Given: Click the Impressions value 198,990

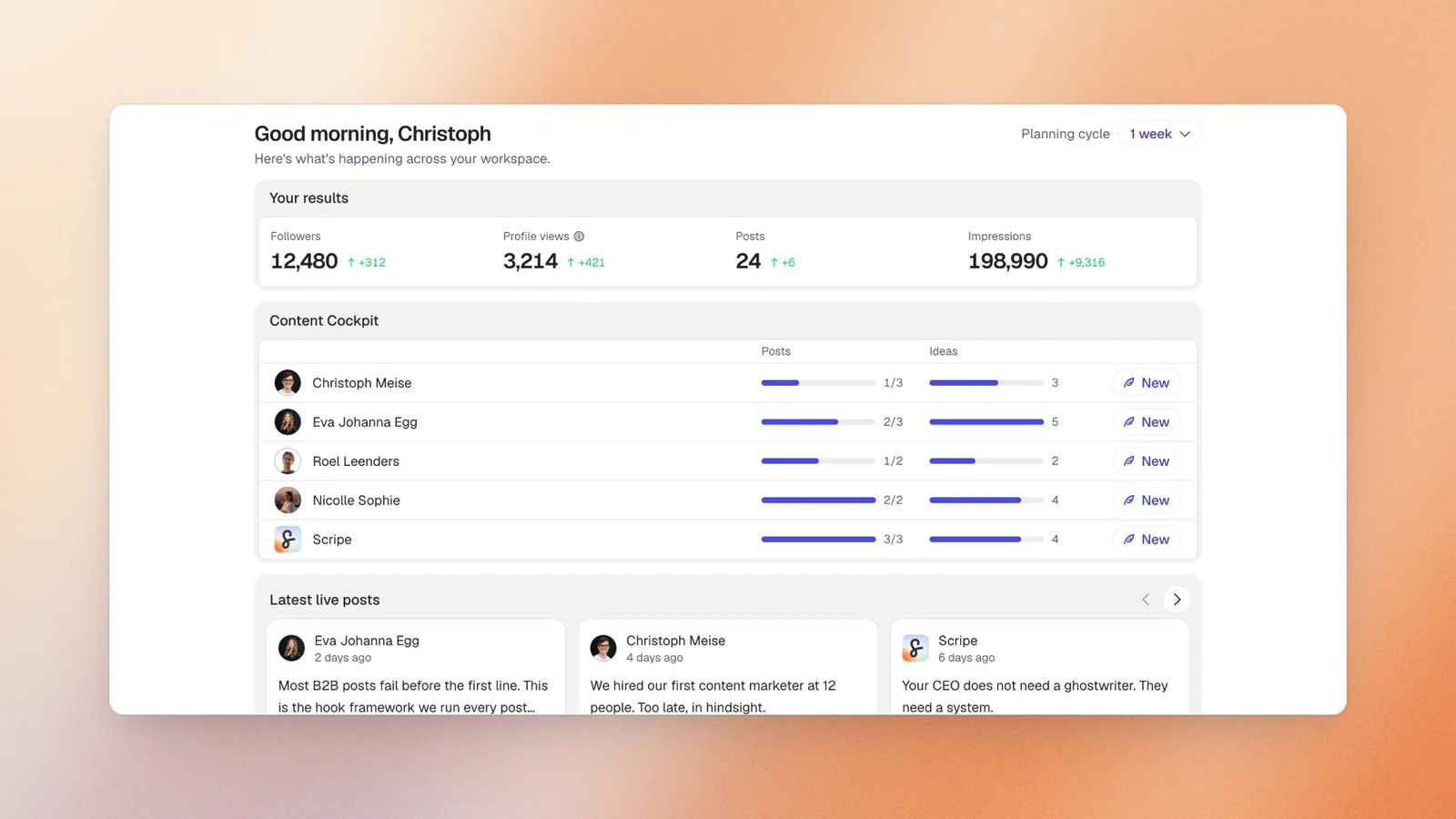Looking at the screenshot, I should [x=1008, y=262].
